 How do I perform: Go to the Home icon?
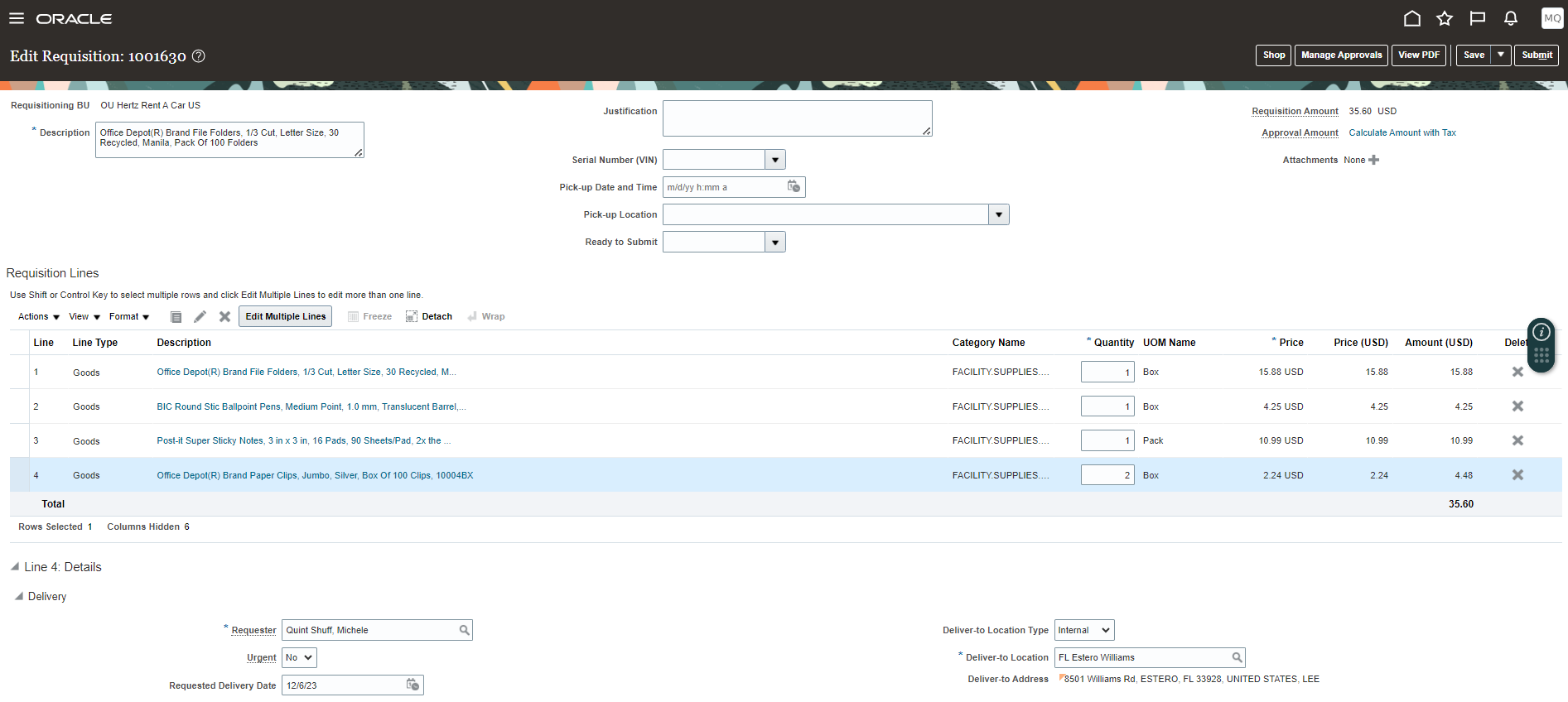[x=1412, y=18]
